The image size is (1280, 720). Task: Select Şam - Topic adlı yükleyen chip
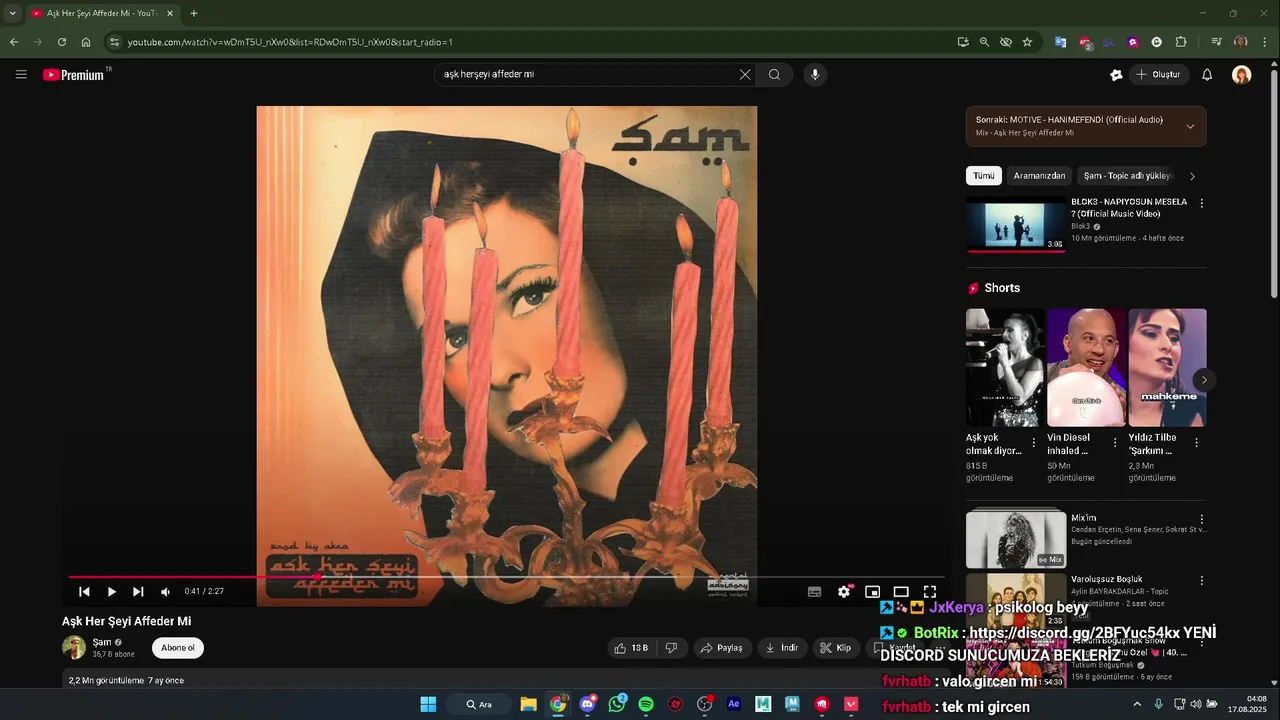(1128, 175)
